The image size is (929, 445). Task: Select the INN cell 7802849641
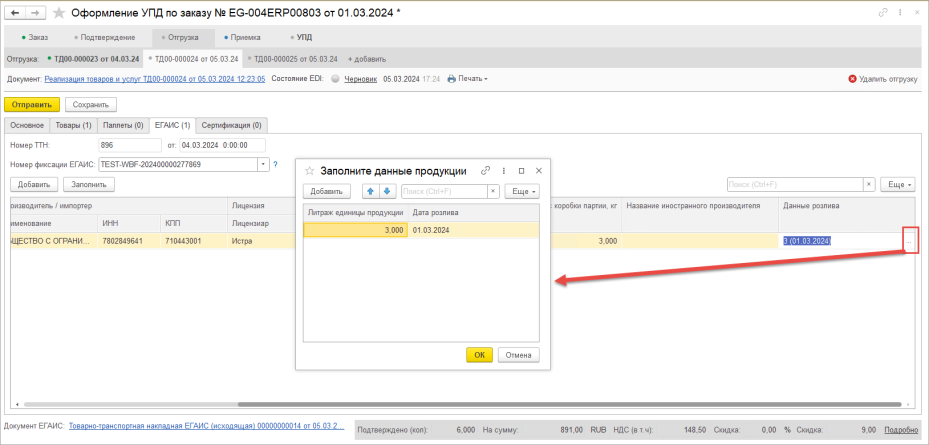click(129, 241)
